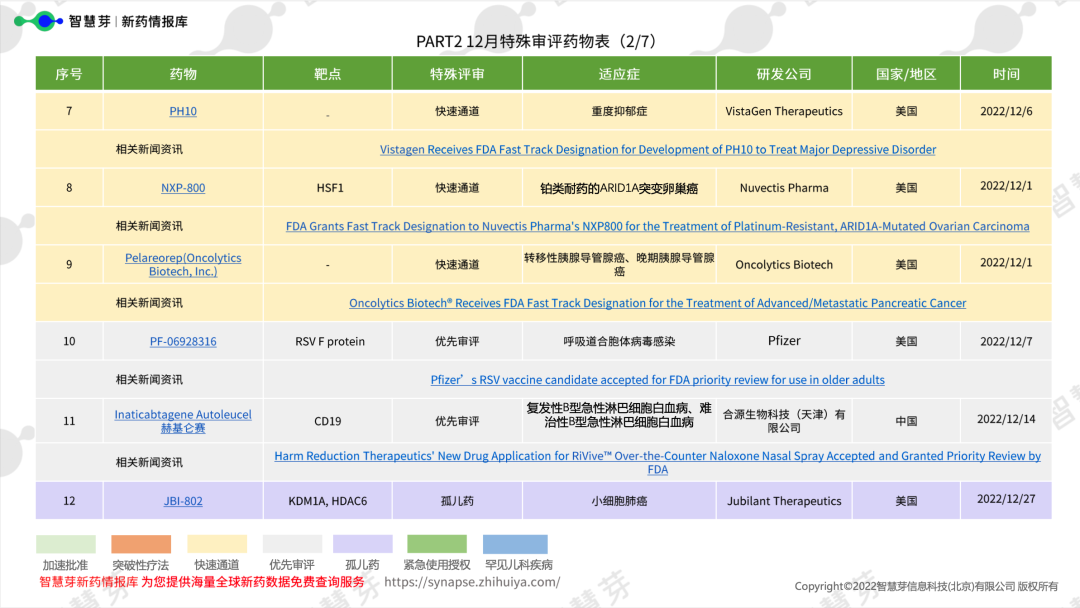Click the PART2 12月特殊审评药物表 title

click(537, 41)
